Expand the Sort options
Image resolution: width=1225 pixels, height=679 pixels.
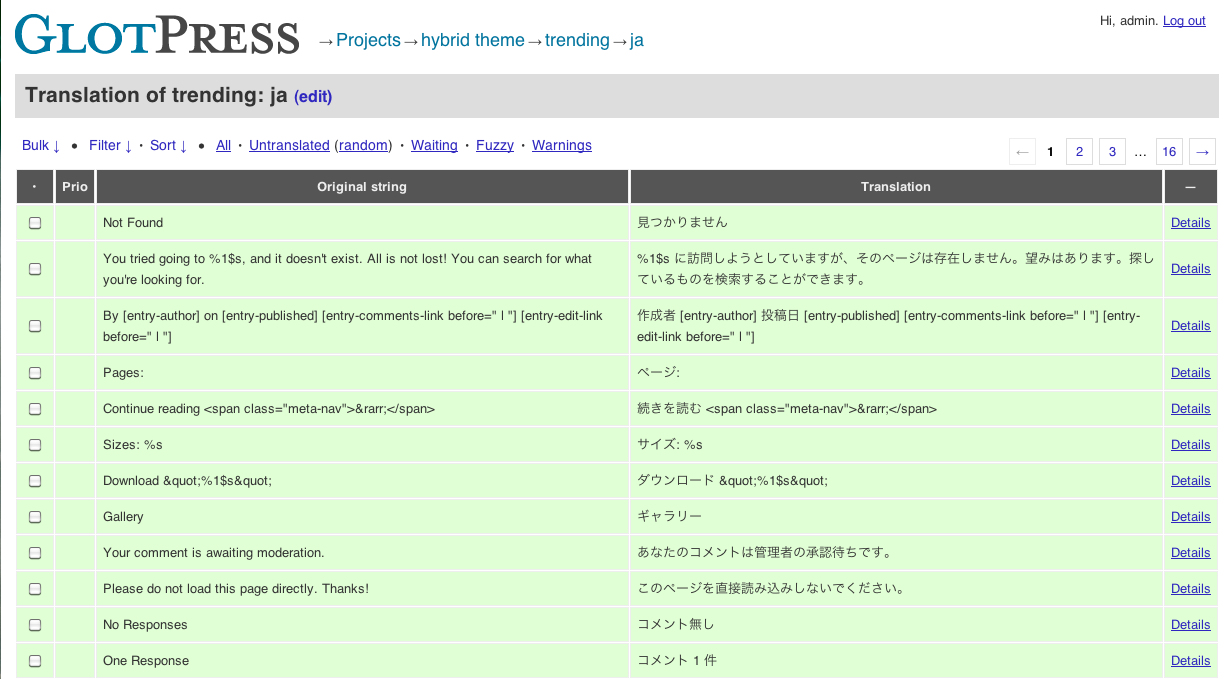click(x=169, y=145)
